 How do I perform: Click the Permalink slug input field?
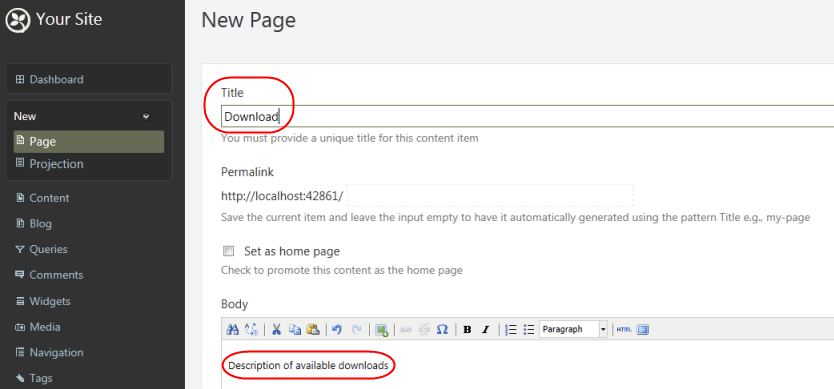(490, 195)
